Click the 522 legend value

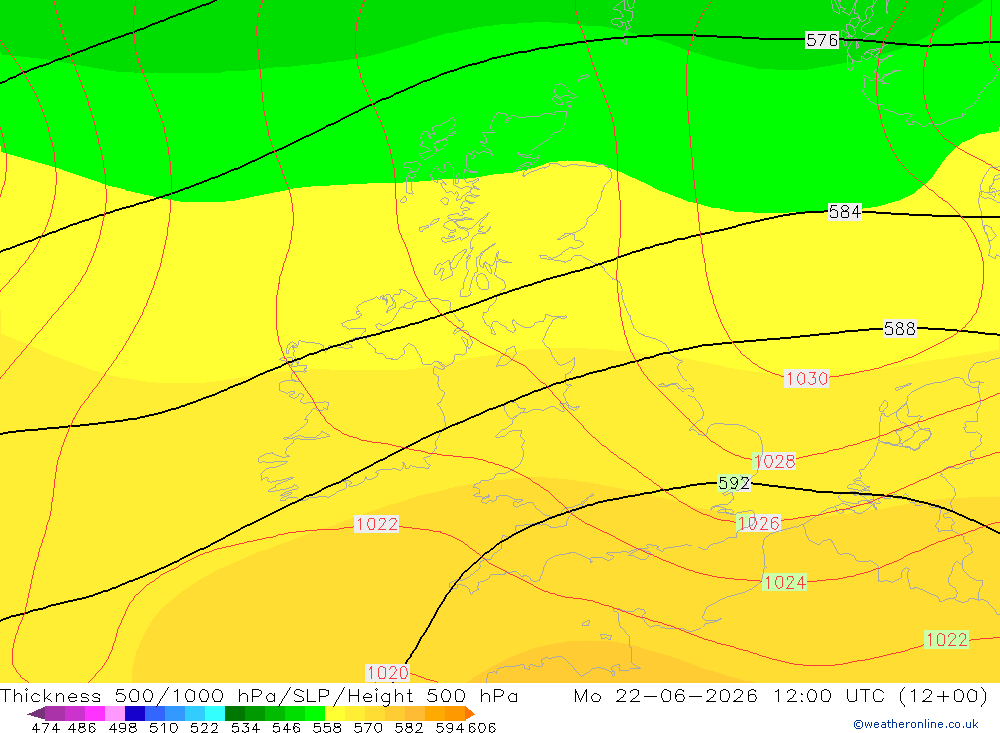tap(204, 728)
